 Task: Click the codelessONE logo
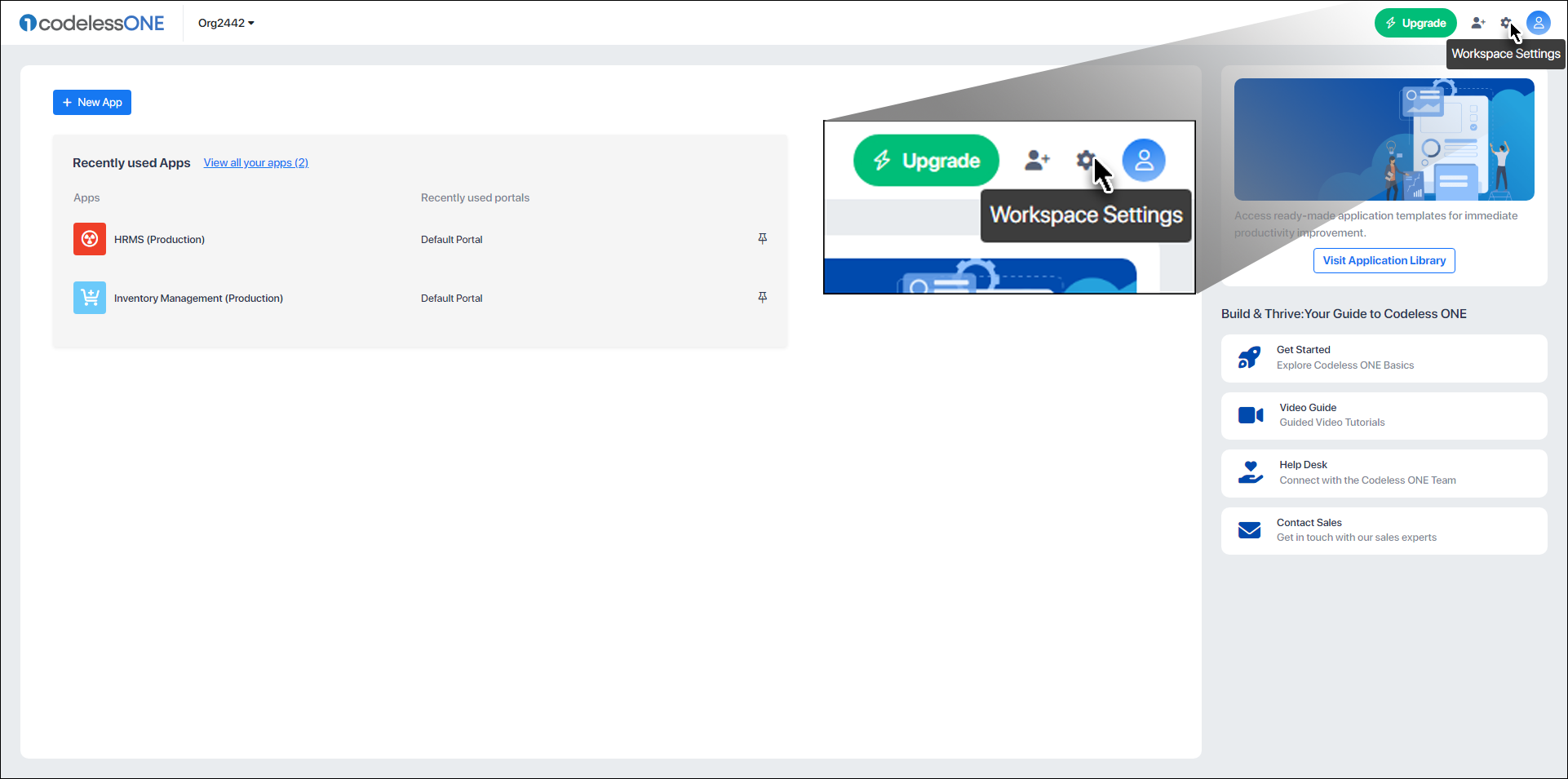click(91, 23)
